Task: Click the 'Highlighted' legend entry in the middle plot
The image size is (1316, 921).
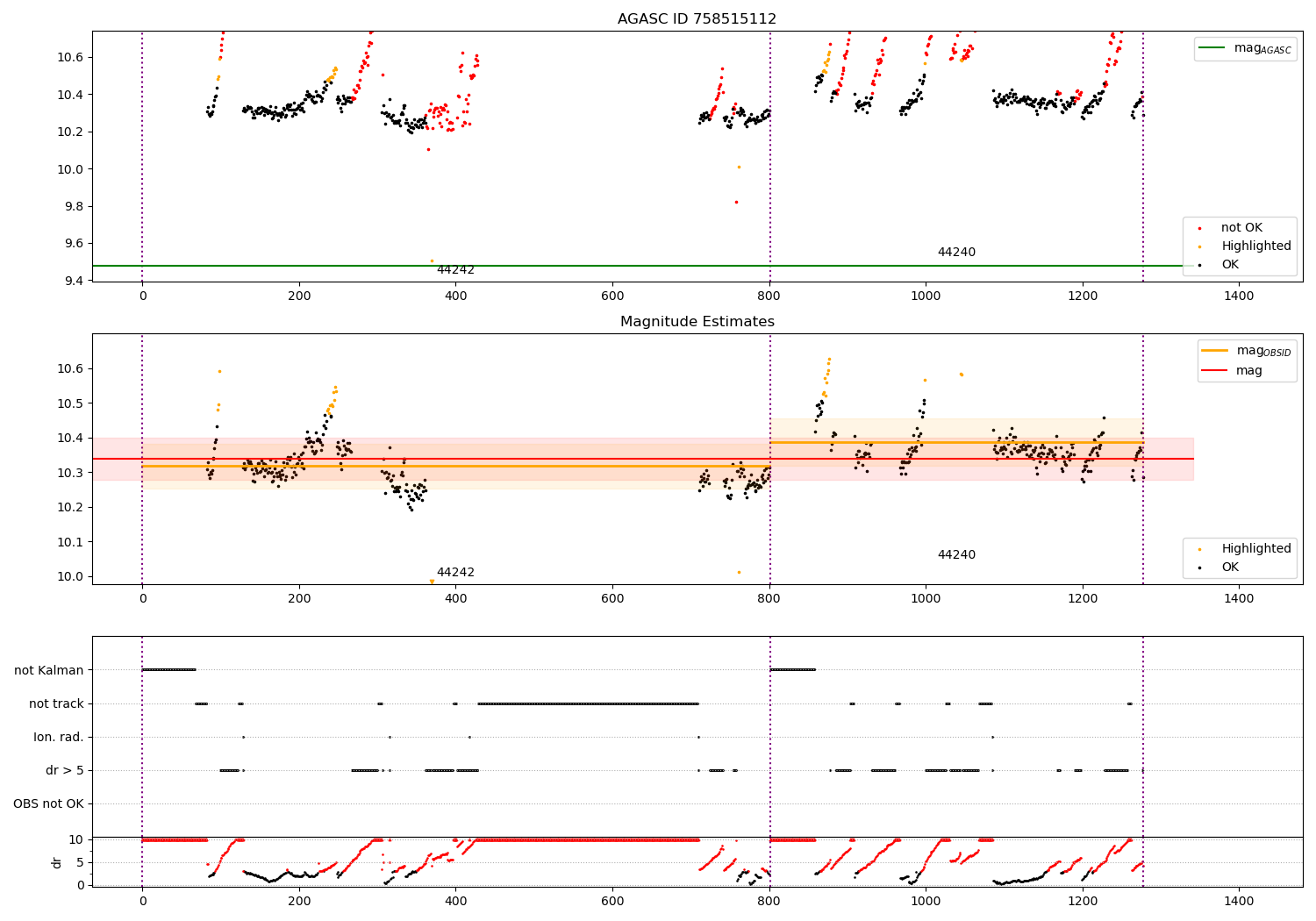Action: (1255, 549)
